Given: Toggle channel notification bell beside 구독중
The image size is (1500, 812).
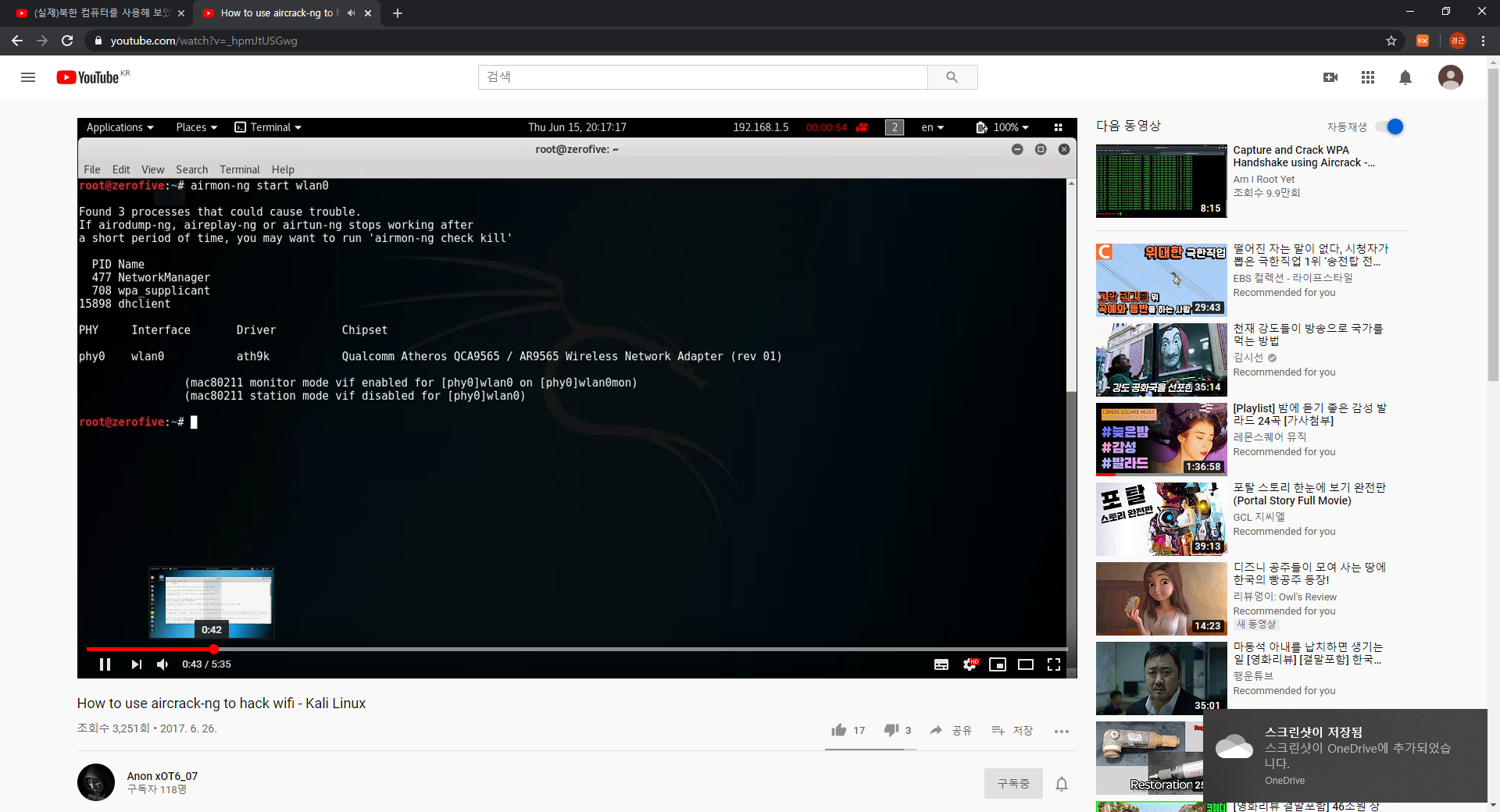Looking at the screenshot, I should [1062, 784].
